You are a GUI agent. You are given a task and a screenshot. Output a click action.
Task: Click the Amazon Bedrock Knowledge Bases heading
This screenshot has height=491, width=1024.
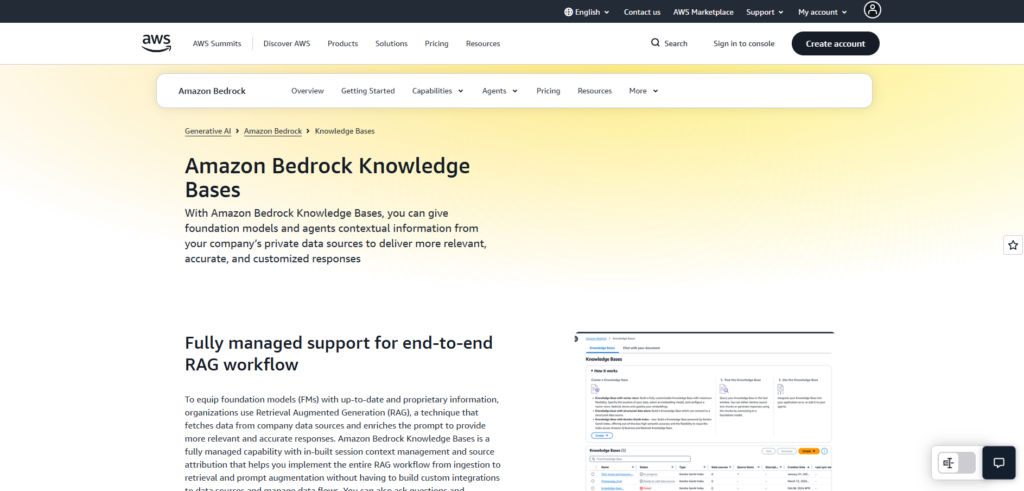coord(327,177)
